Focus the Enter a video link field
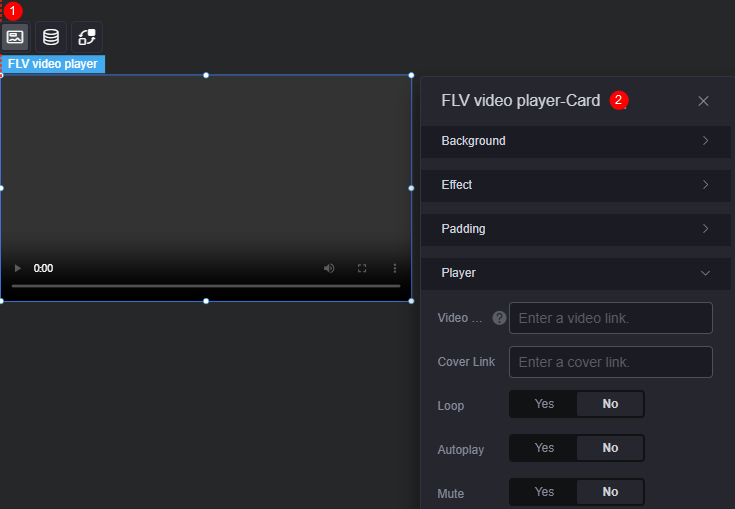735x509 pixels. 611,318
